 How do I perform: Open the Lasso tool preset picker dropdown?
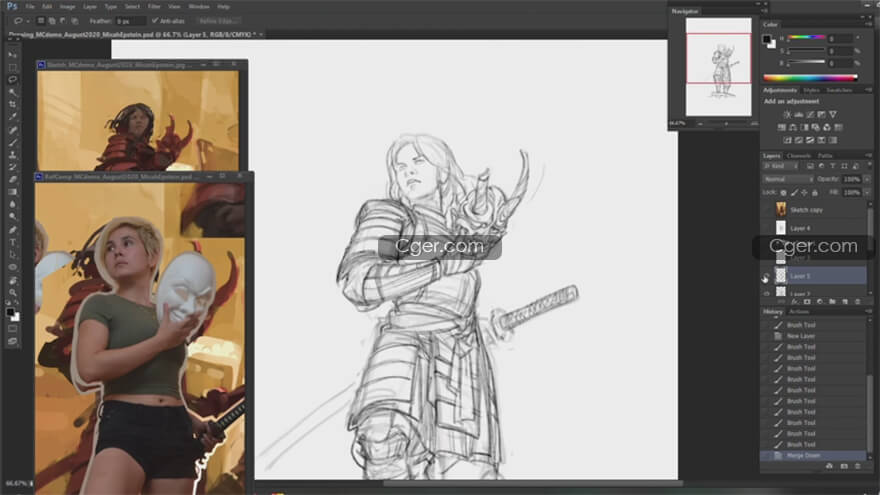click(x=28, y=21)
